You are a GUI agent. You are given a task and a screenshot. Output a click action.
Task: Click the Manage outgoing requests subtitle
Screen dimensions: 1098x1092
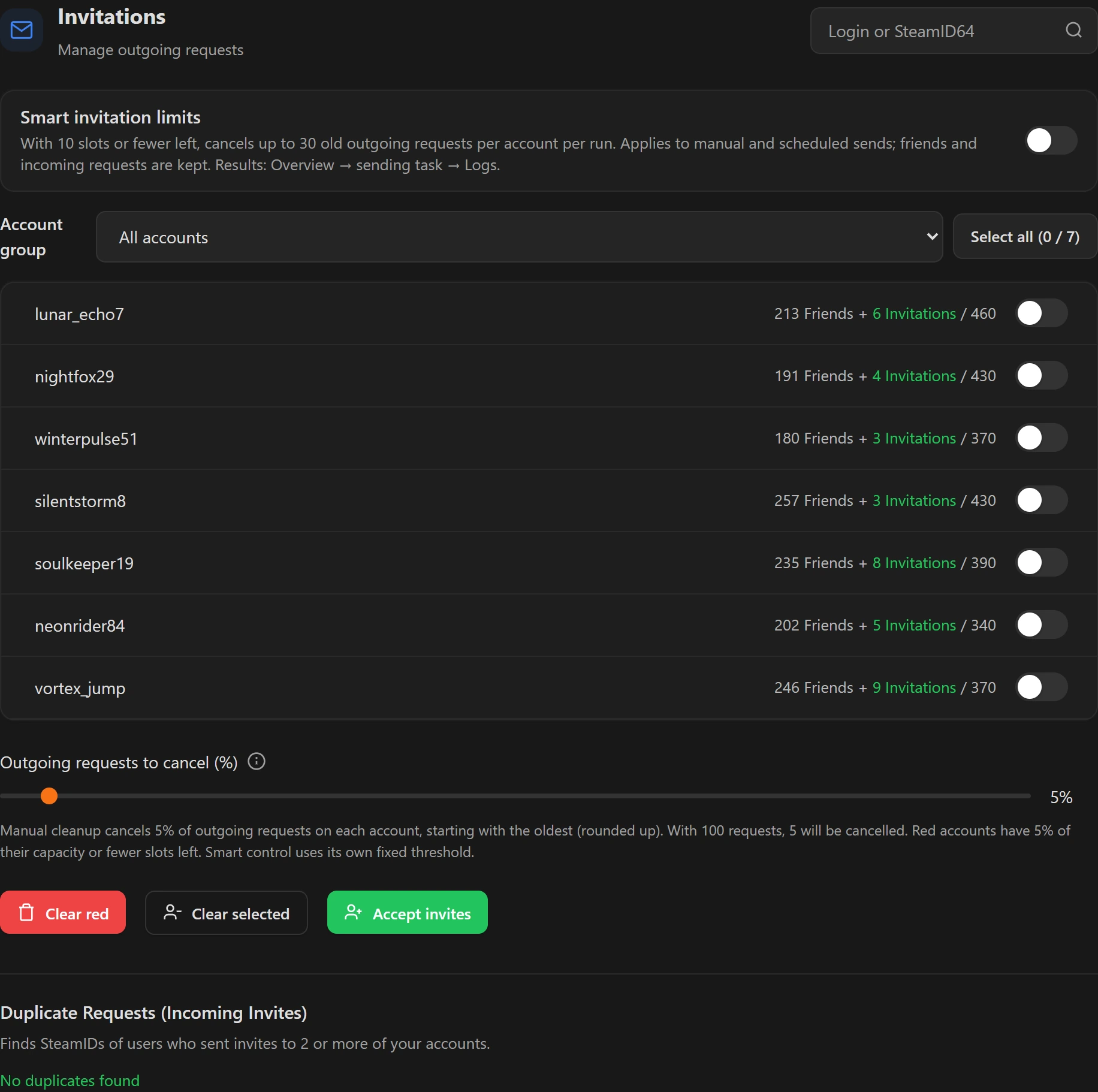pos(150,50)
